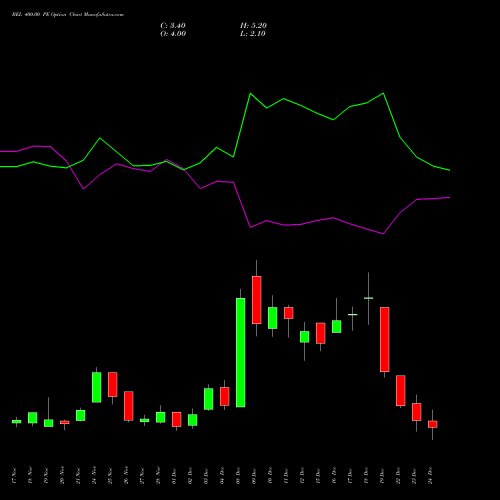Select the 24 Dec date label
This screenshot has width=500, height=500.
(x=430, y=476)
